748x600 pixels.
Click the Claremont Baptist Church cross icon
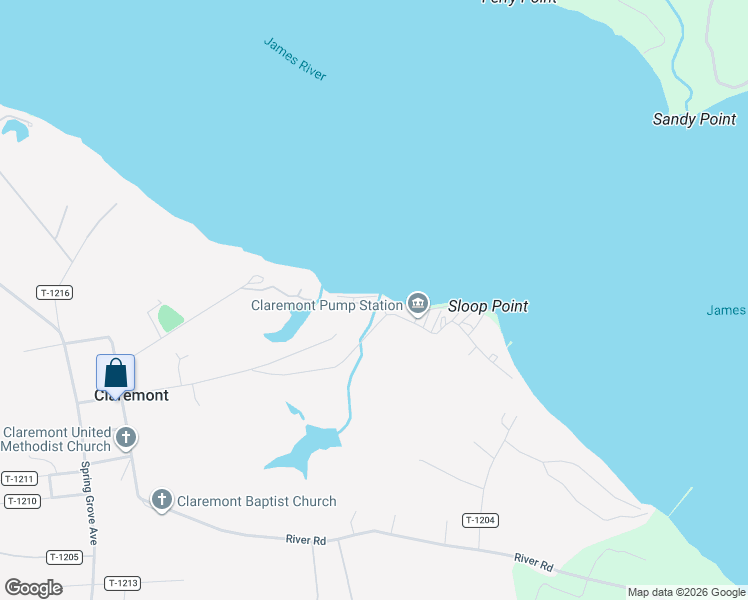(162, 500)
